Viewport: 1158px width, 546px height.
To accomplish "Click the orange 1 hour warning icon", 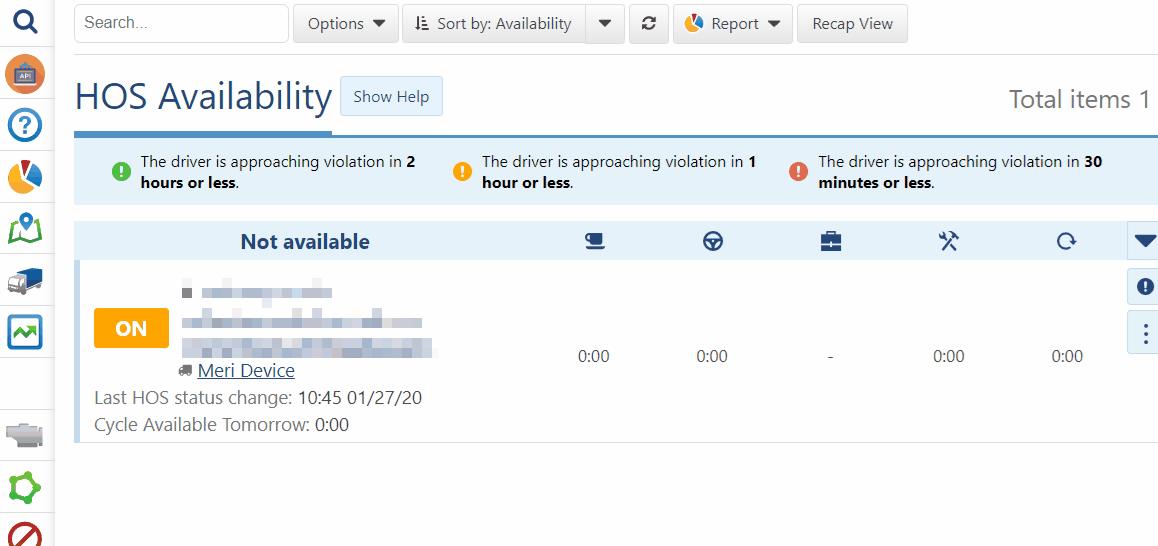I will [462, 172].
